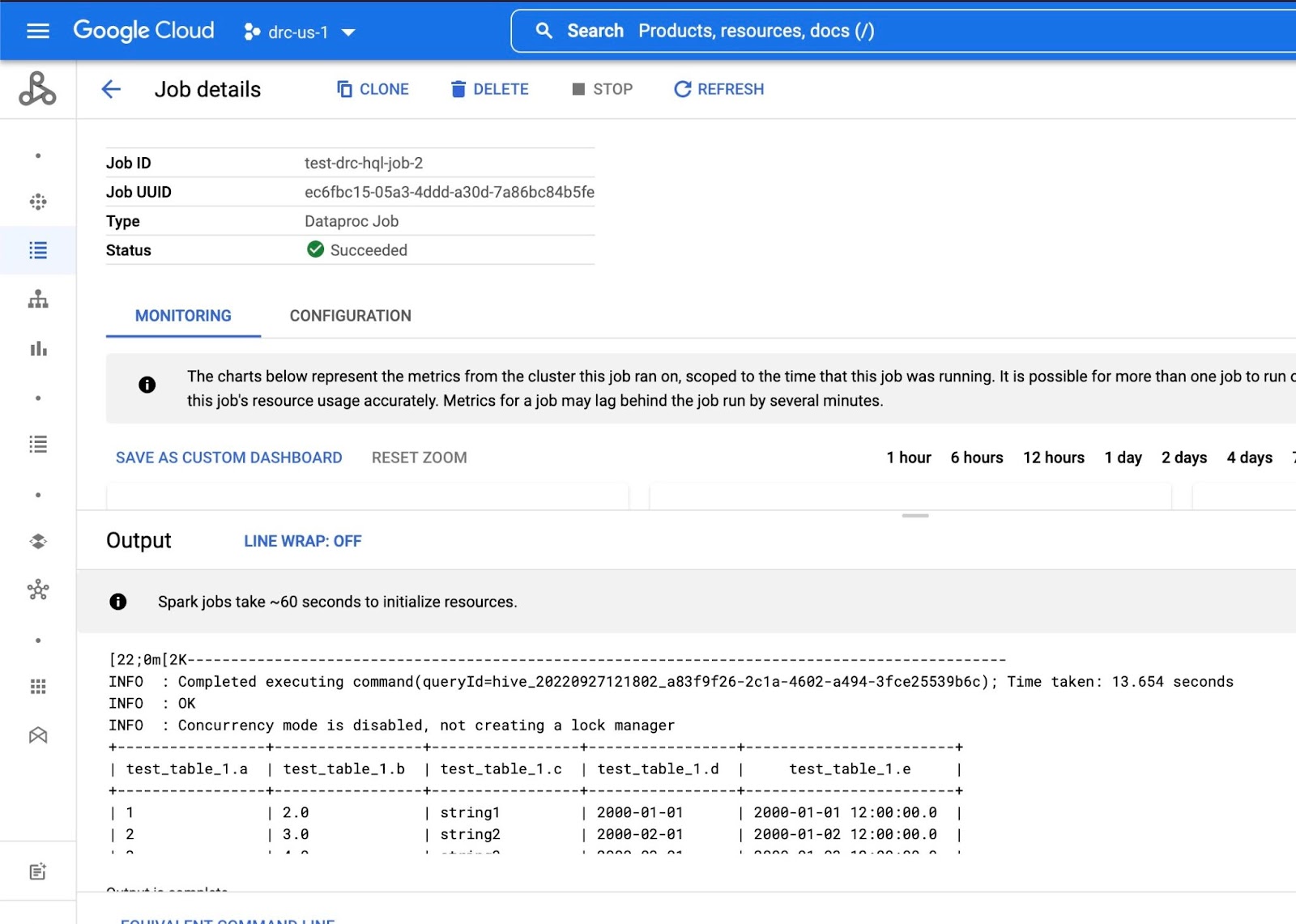1296x924 pixels.
Task: Click the CLONE button
Action: point(373,89)
